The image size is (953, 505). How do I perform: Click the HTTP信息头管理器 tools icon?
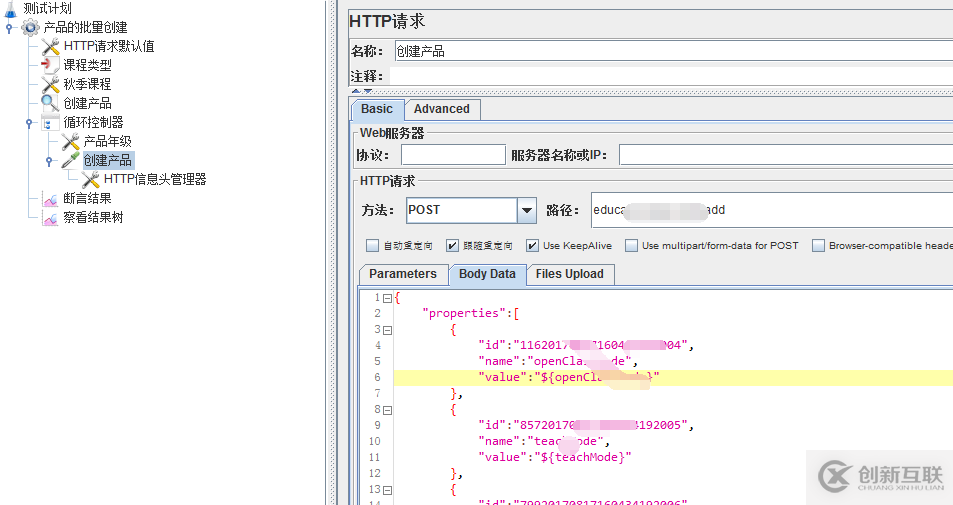pyautogui.click(x=91, y=179)
